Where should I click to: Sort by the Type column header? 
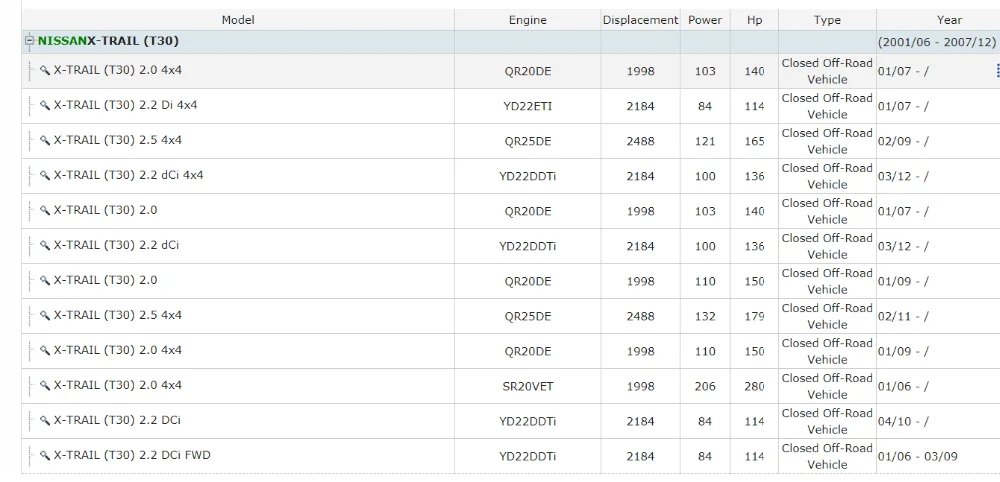(827, 20)
